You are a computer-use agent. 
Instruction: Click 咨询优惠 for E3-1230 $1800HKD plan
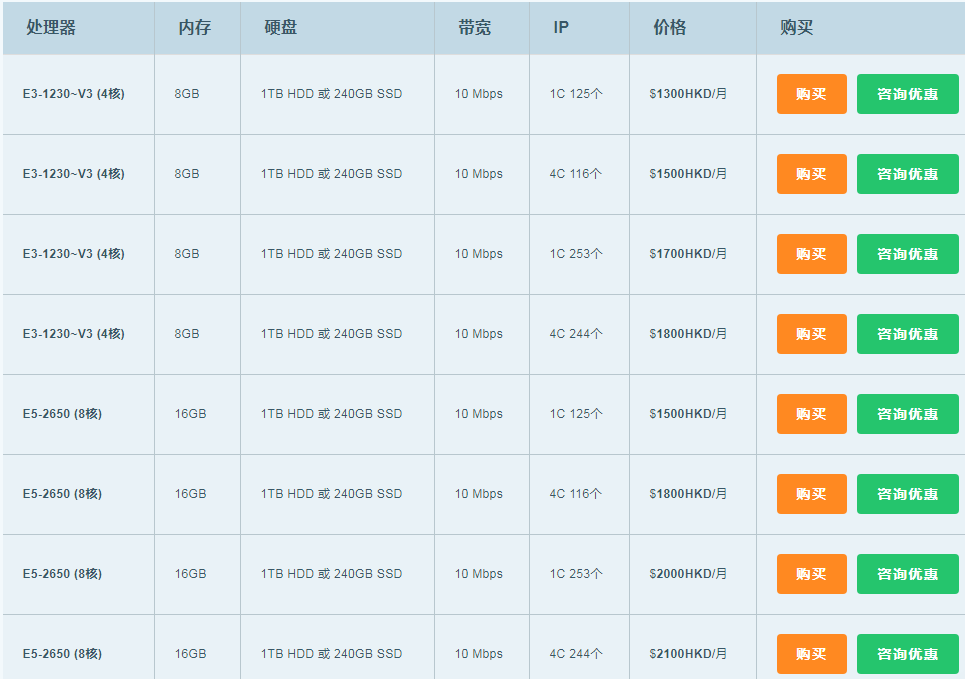[x=907, y=334]
